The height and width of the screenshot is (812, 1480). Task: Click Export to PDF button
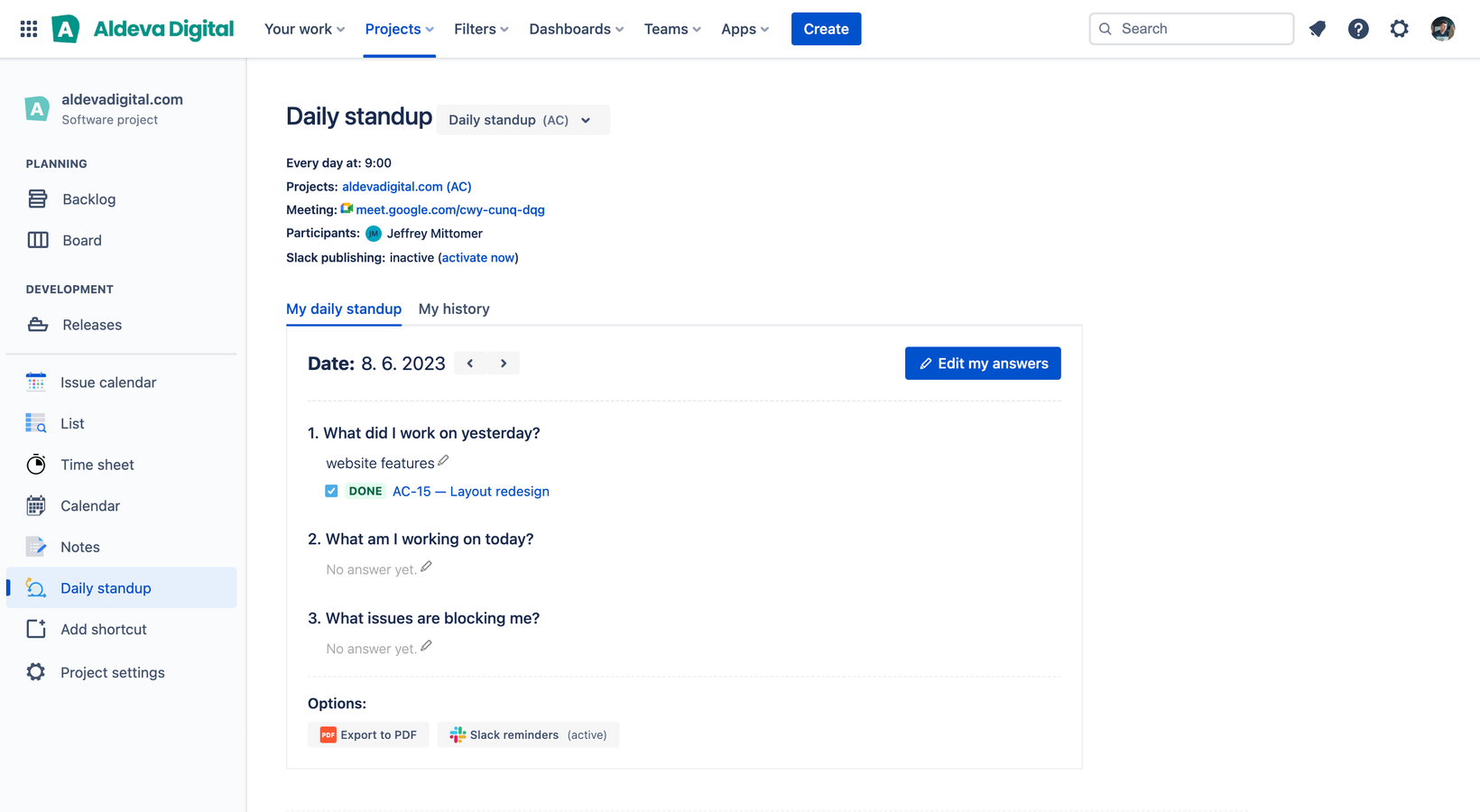click(x=368, y=735)
